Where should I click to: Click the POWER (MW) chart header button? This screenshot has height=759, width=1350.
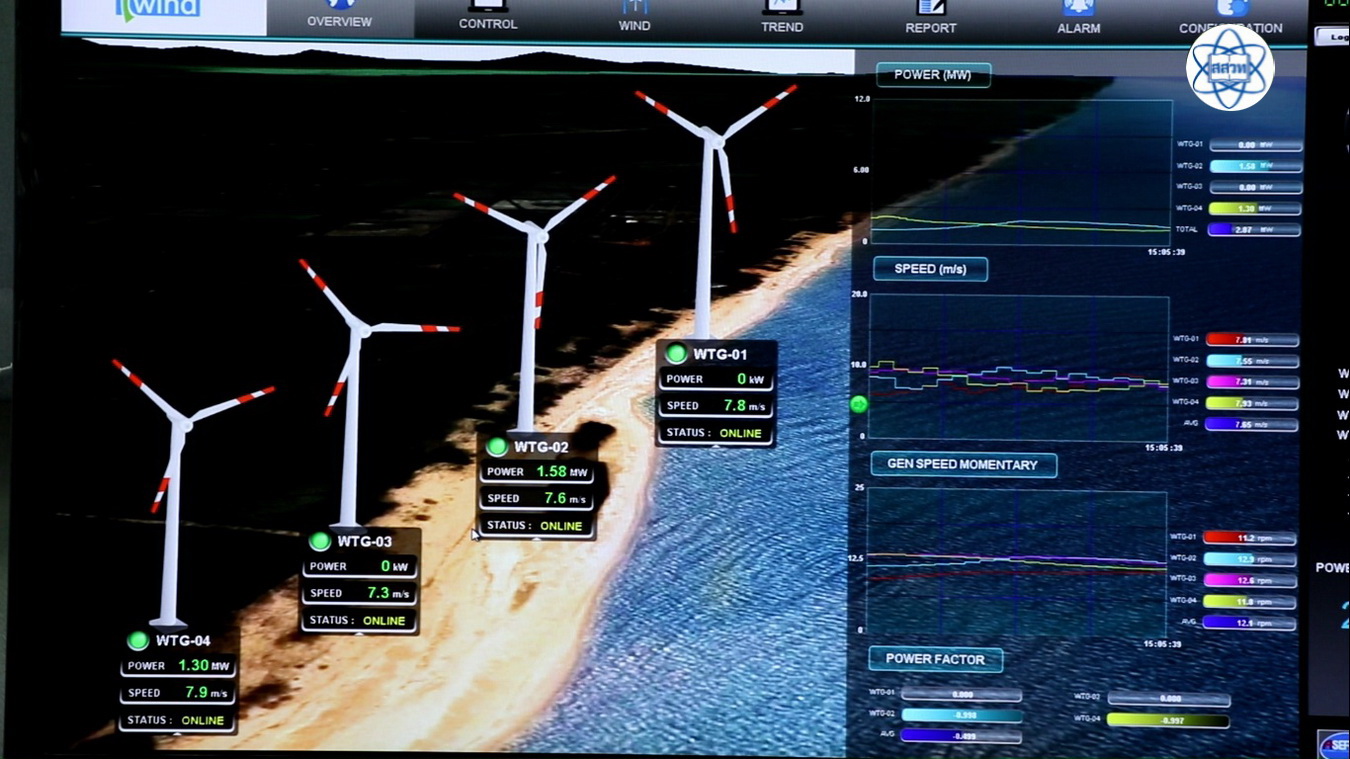pos(933,75)
